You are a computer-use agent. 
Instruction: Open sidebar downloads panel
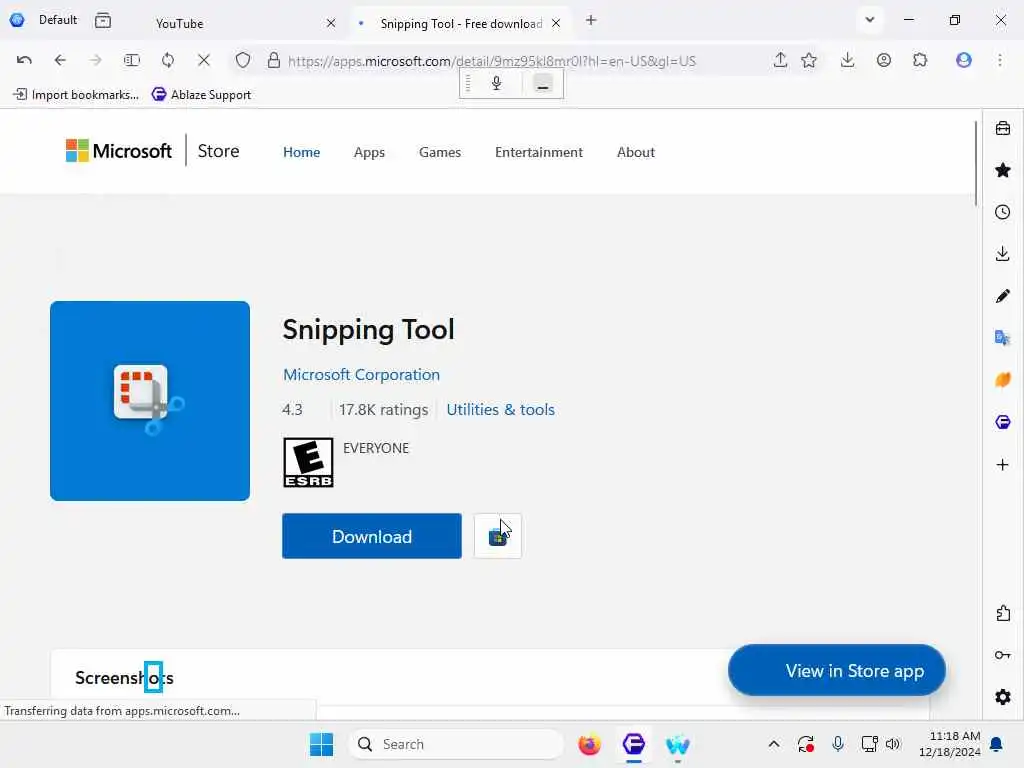(x=1002, y=254)
